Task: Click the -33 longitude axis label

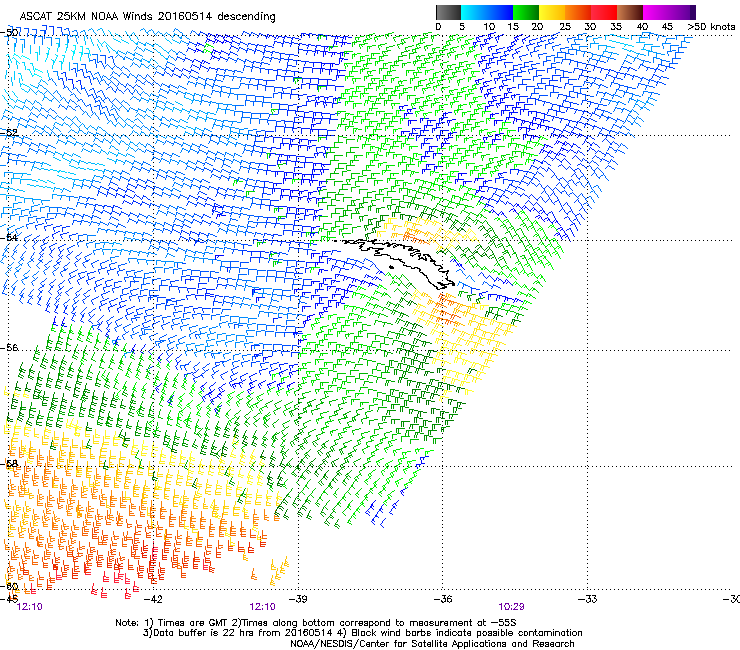Action: (x=587, y=599)
